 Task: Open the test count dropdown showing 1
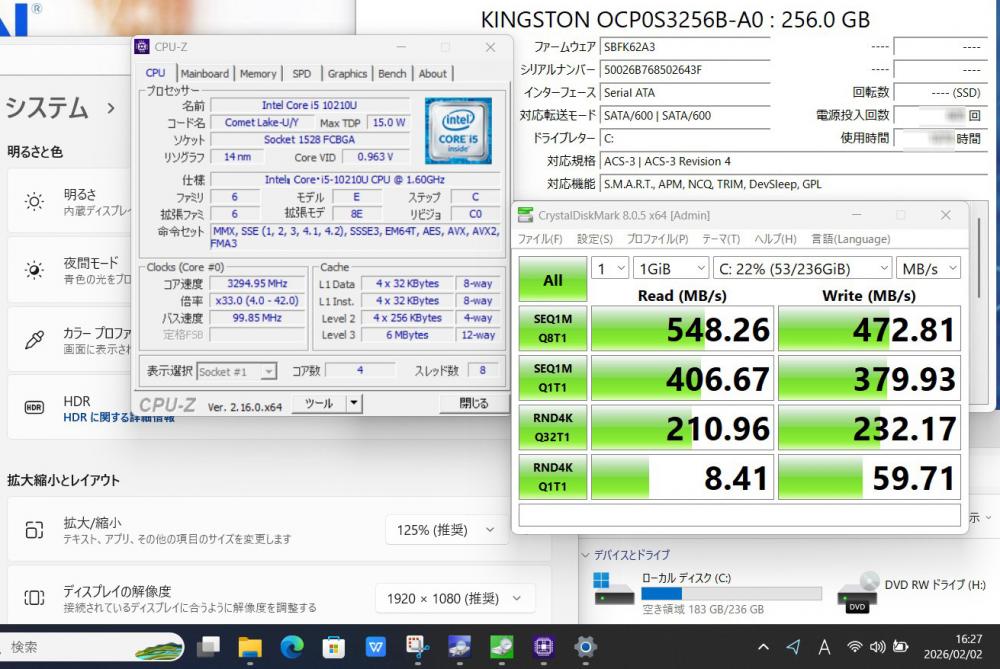tap(610, 268)
